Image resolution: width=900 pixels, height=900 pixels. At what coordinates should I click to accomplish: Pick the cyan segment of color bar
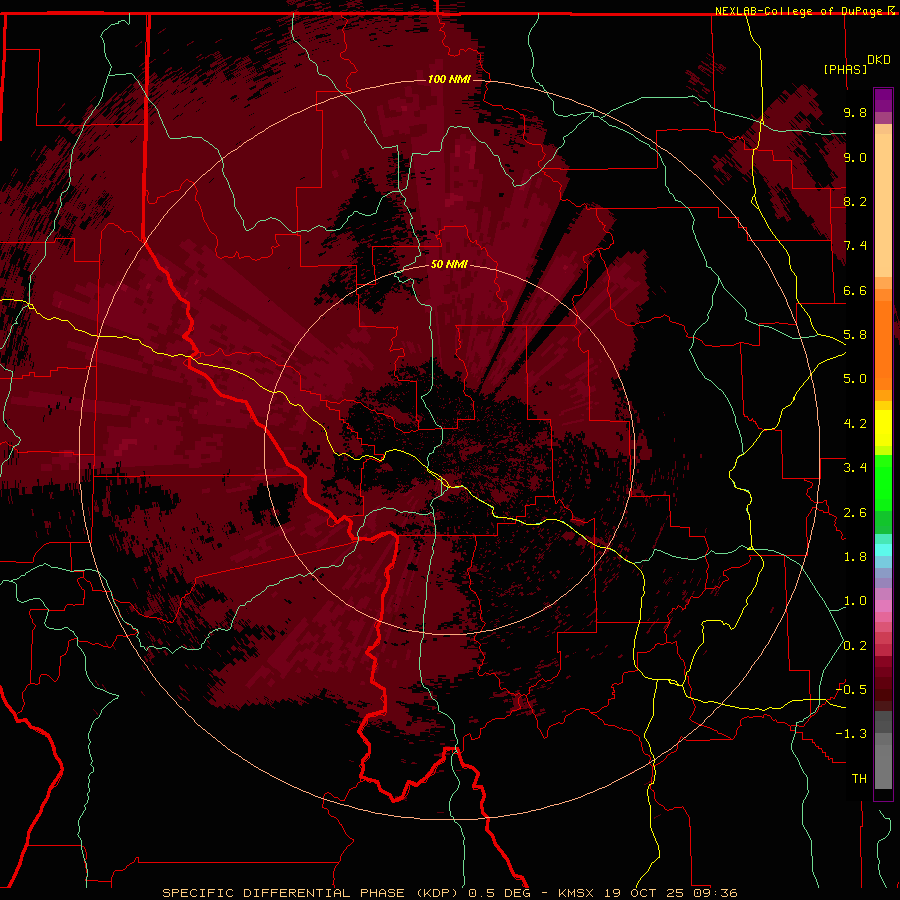883,550
